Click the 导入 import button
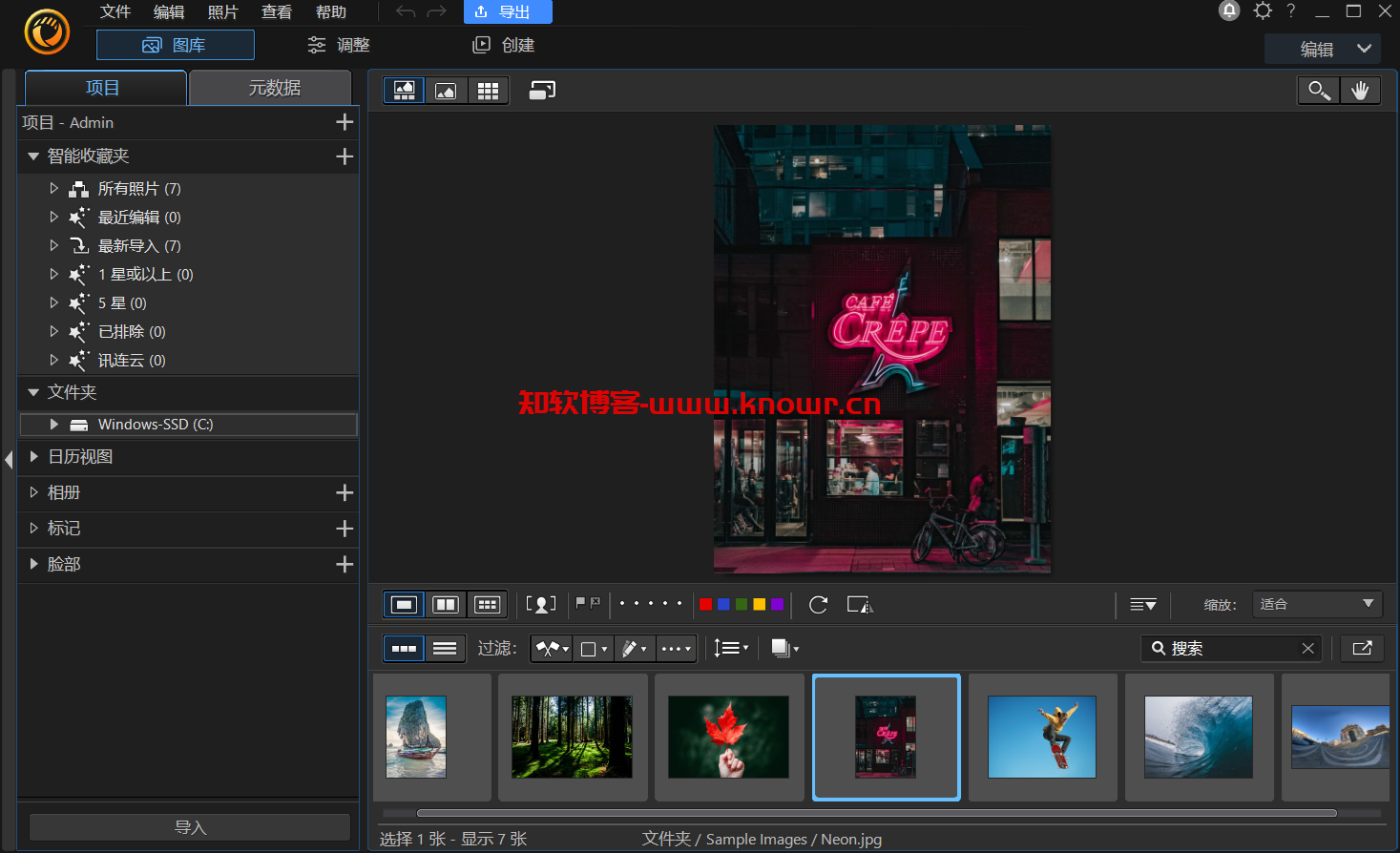 (x=190, y=827)
